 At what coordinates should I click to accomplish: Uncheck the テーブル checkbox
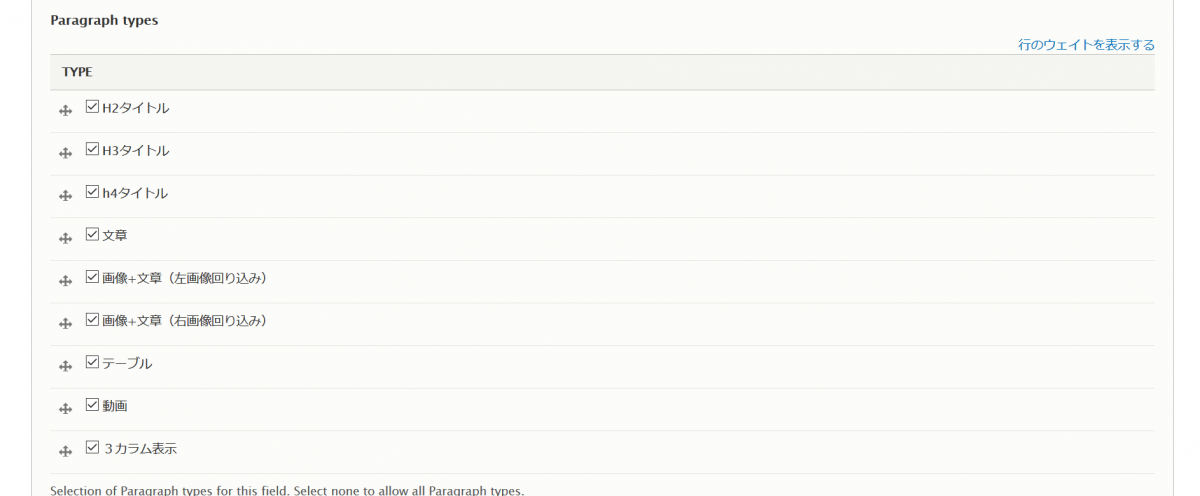93,362
